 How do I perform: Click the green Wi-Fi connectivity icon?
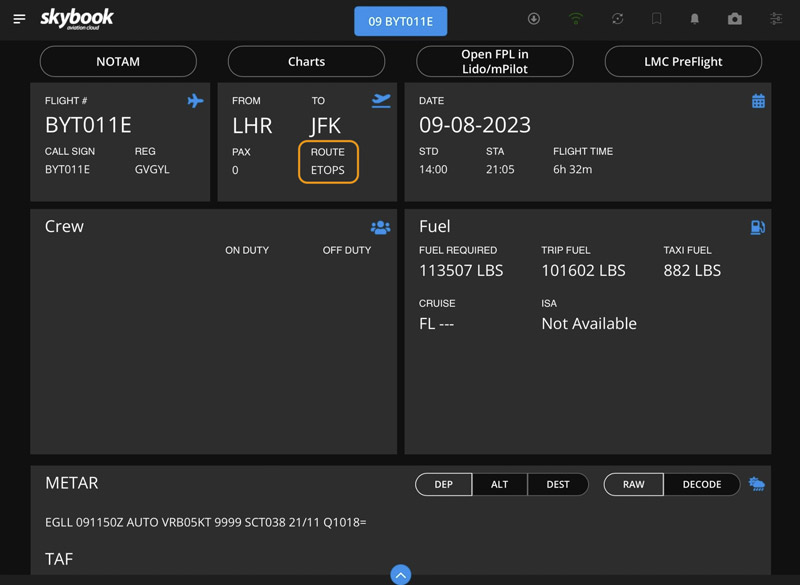pos(576,19)
